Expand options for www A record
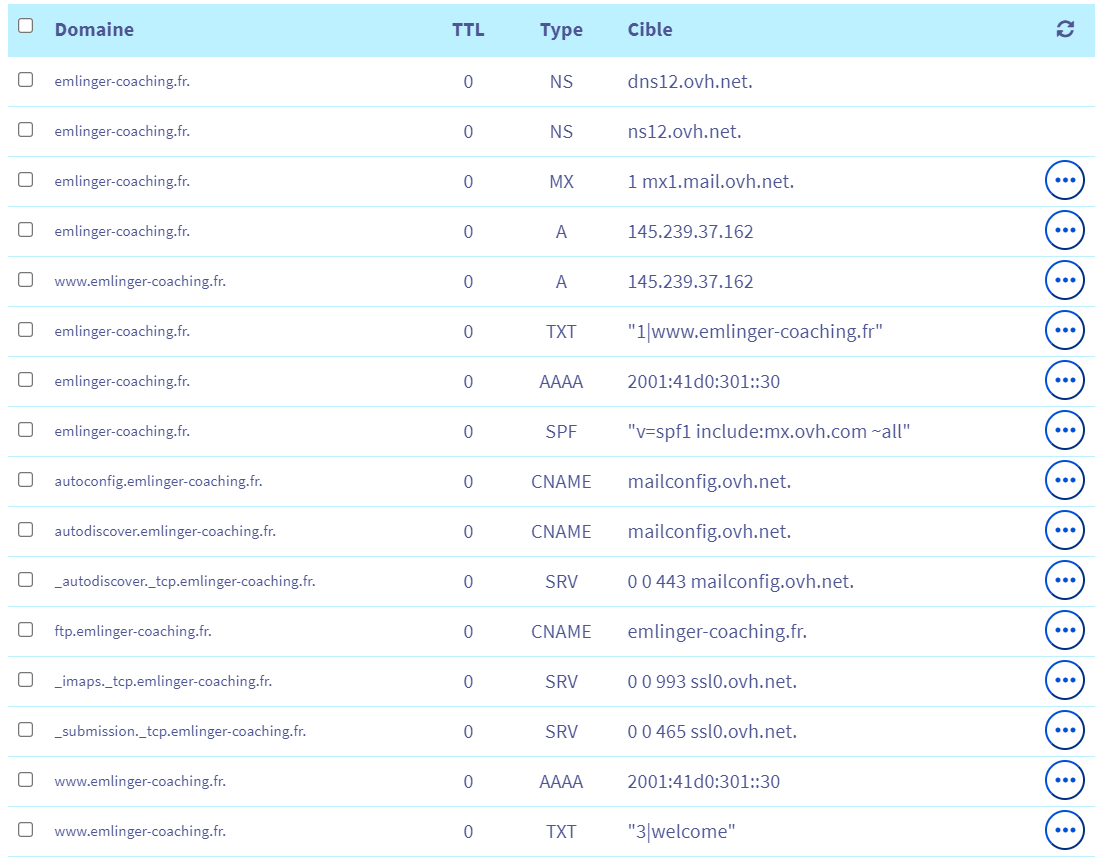Viewport: 1110px width, 862px height. (1064, 280)
